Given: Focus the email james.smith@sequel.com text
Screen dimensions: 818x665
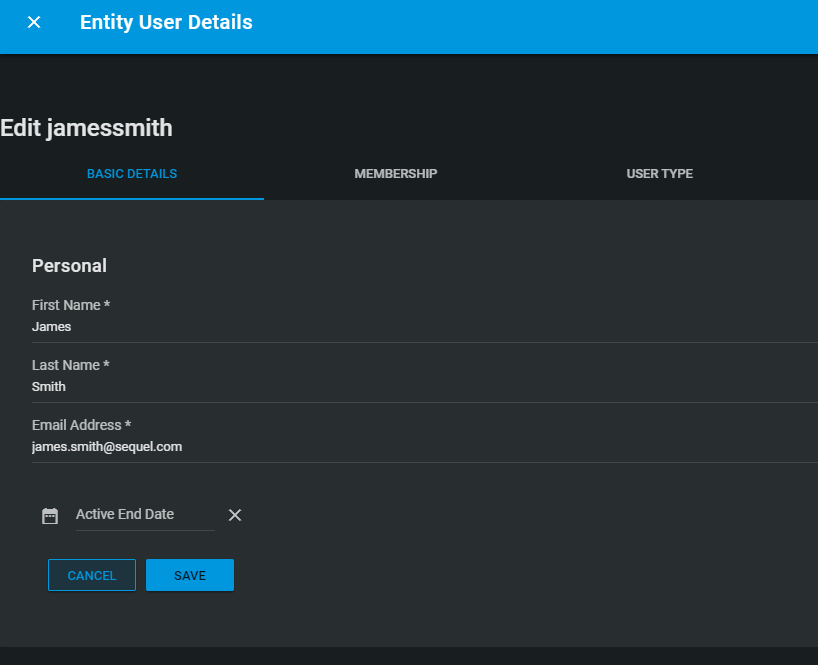Looking at the screenshot, I should coord(107,447).
